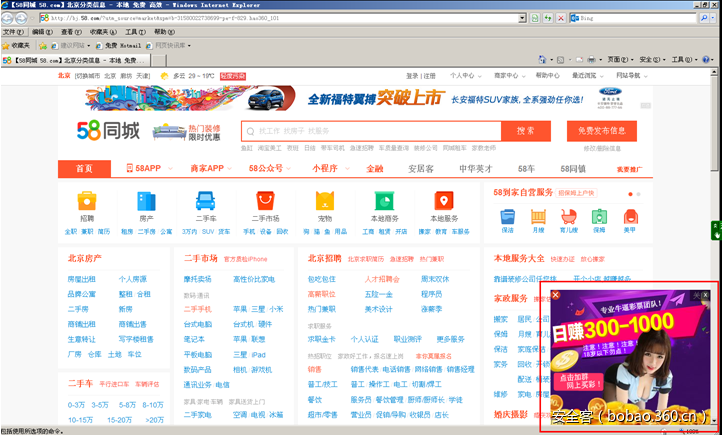
Task: Click the 宠物 pets category icon
Action: (x=325, y=201)
